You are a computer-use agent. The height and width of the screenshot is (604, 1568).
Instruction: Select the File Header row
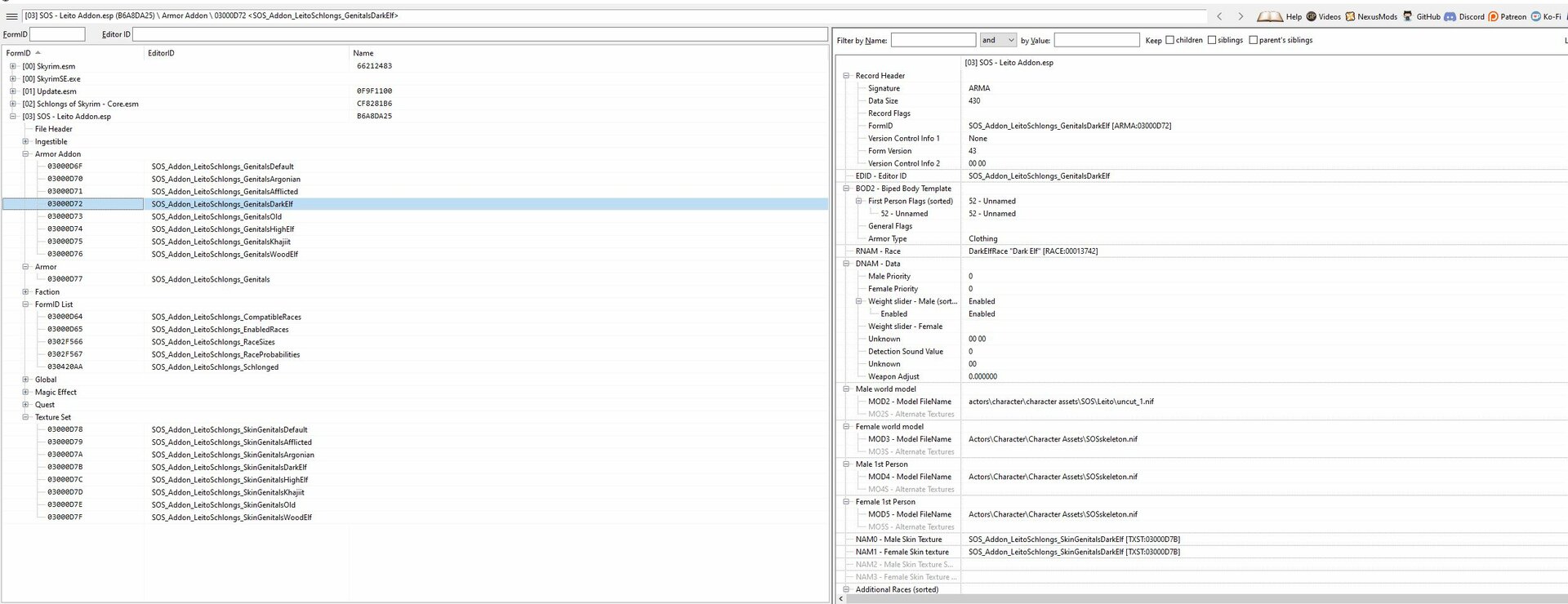(x=415, y=129)
